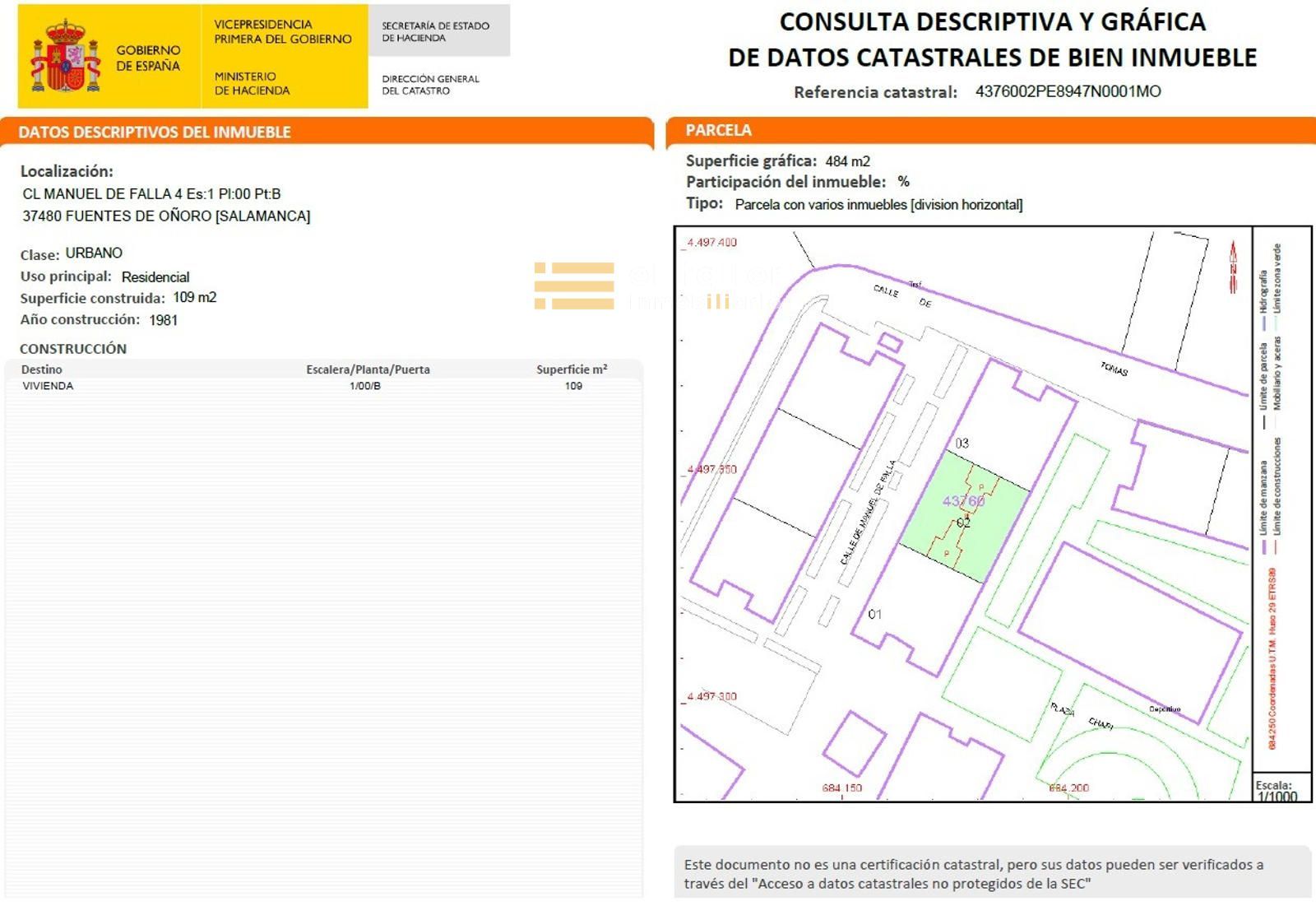Click the Superficie m² column header
The width and height of the screenshot is (1316, 920).
coord(572,369)
